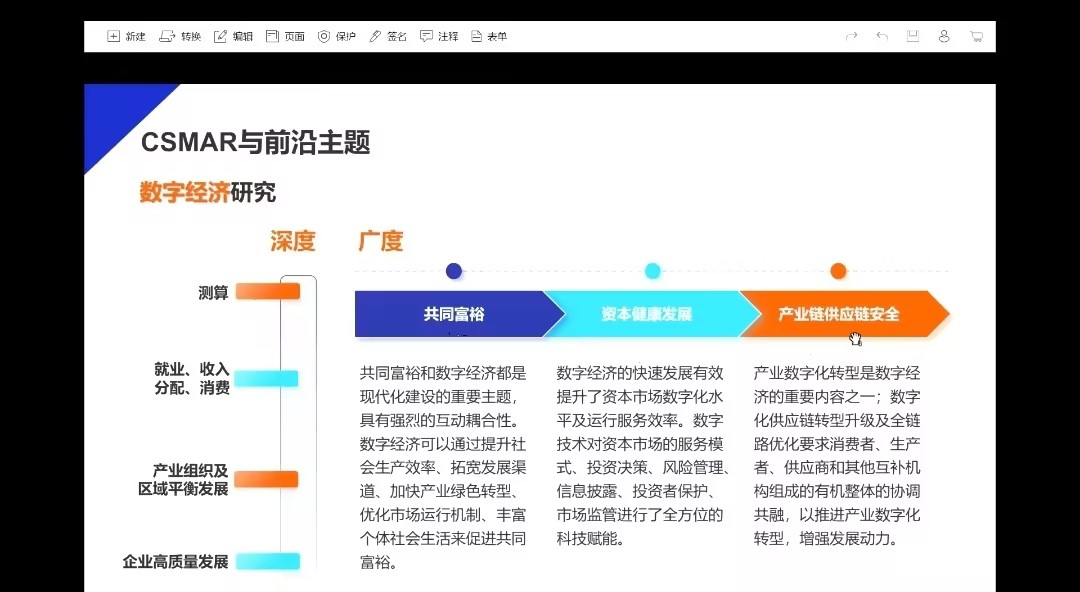Screen dimensions: 1080x592
Task: Open the user account icon
Action: (944, 36)
